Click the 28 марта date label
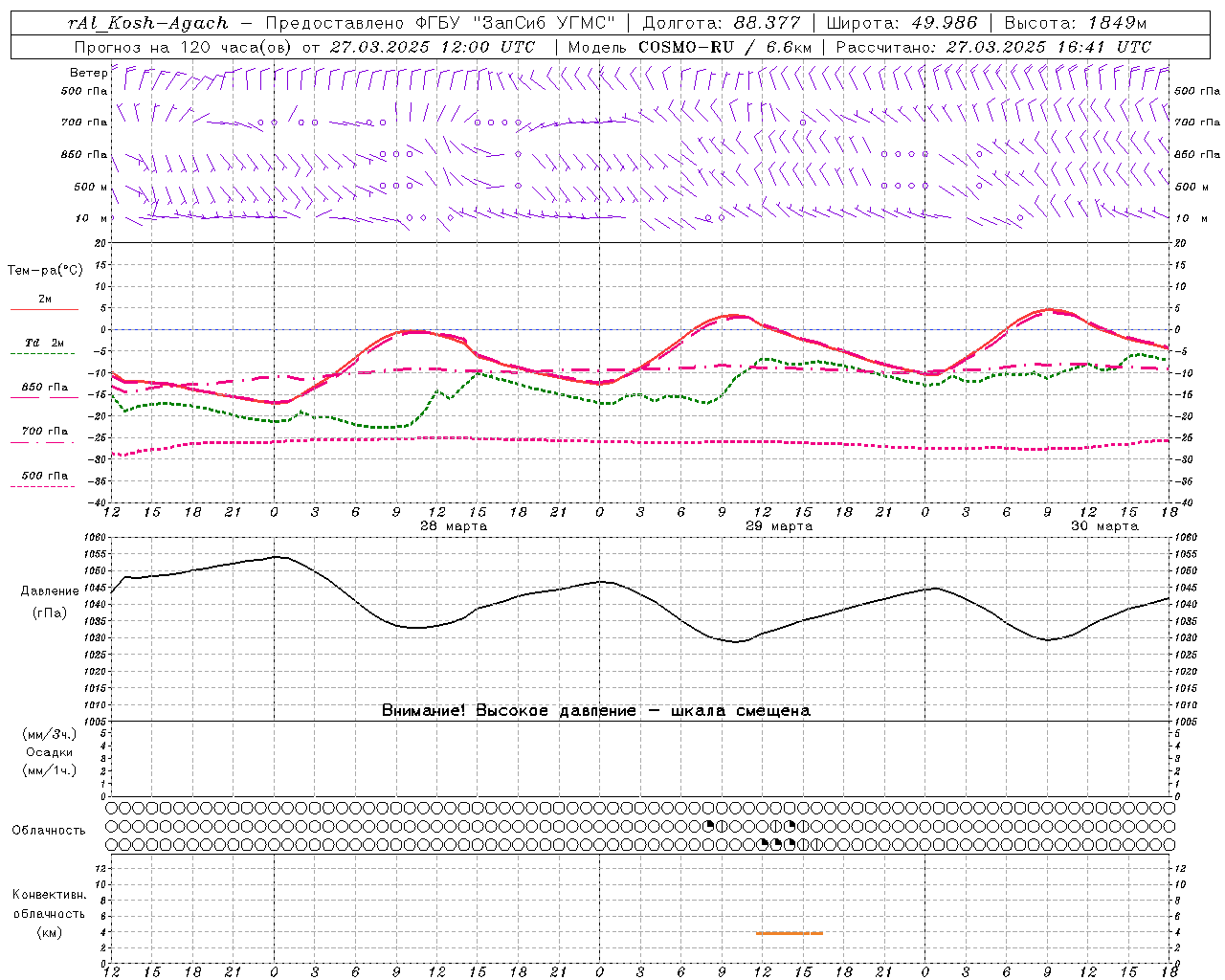1225x980 pixels. (x=454, y=526)
